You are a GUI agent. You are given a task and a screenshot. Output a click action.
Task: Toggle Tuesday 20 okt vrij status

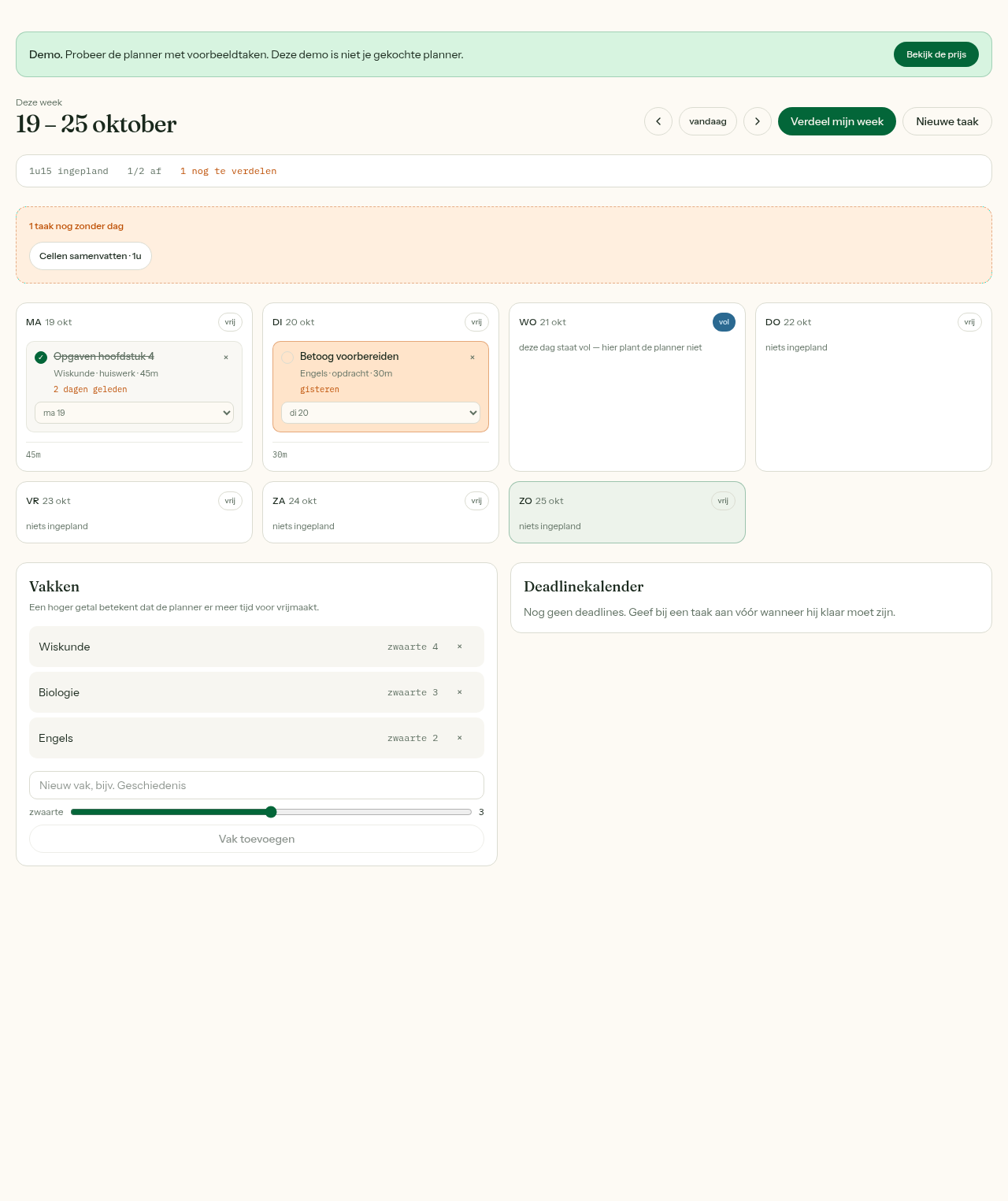476,322
